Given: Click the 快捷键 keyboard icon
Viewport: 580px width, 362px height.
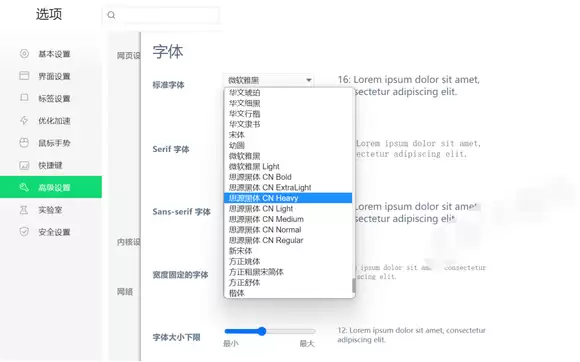Looking at the screenshot, I should point(24,165).
